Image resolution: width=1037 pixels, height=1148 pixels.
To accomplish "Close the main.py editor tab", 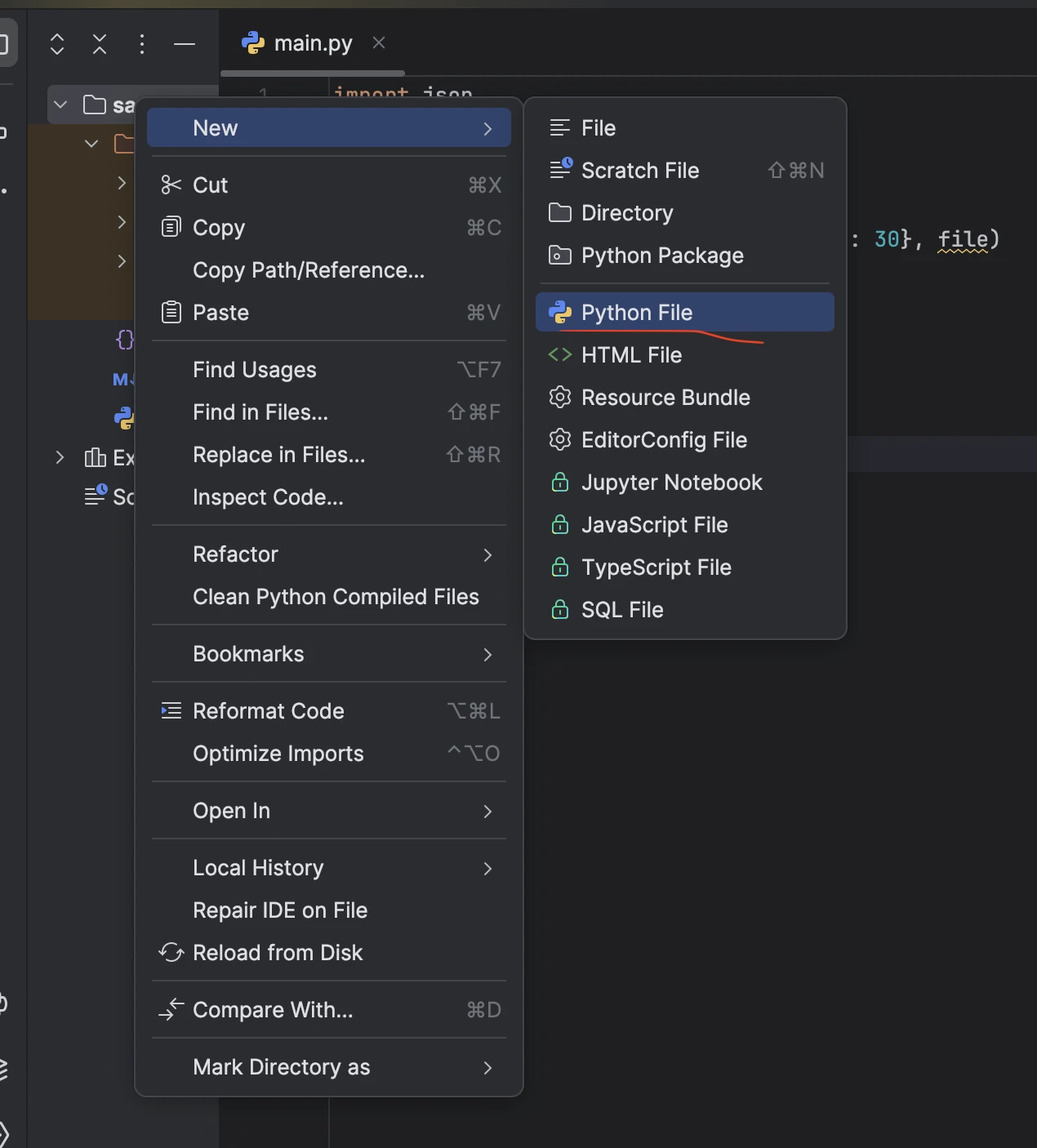I will [379, 42].
